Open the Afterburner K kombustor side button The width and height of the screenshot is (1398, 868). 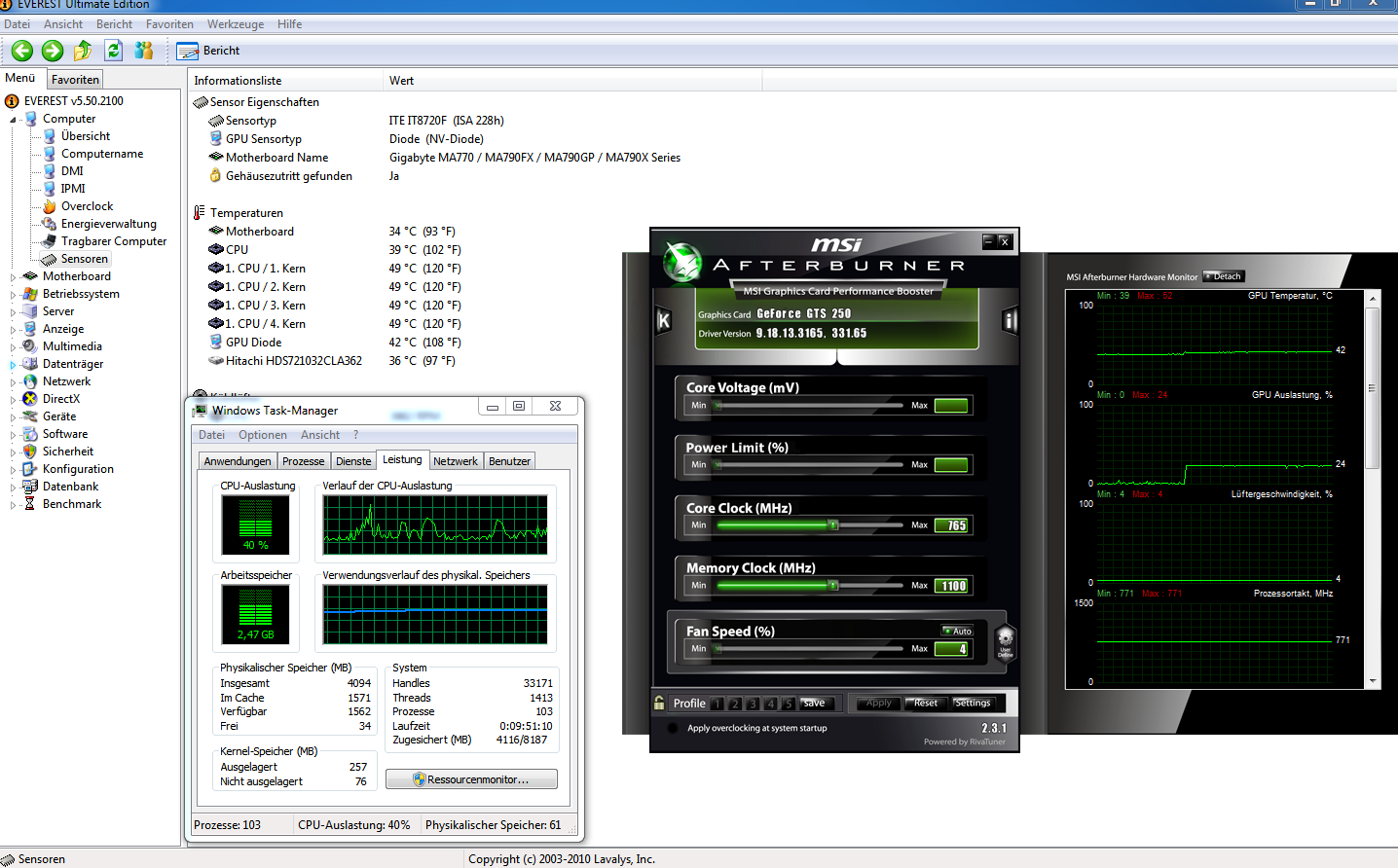pyautogui.click(x=664, y=320)
